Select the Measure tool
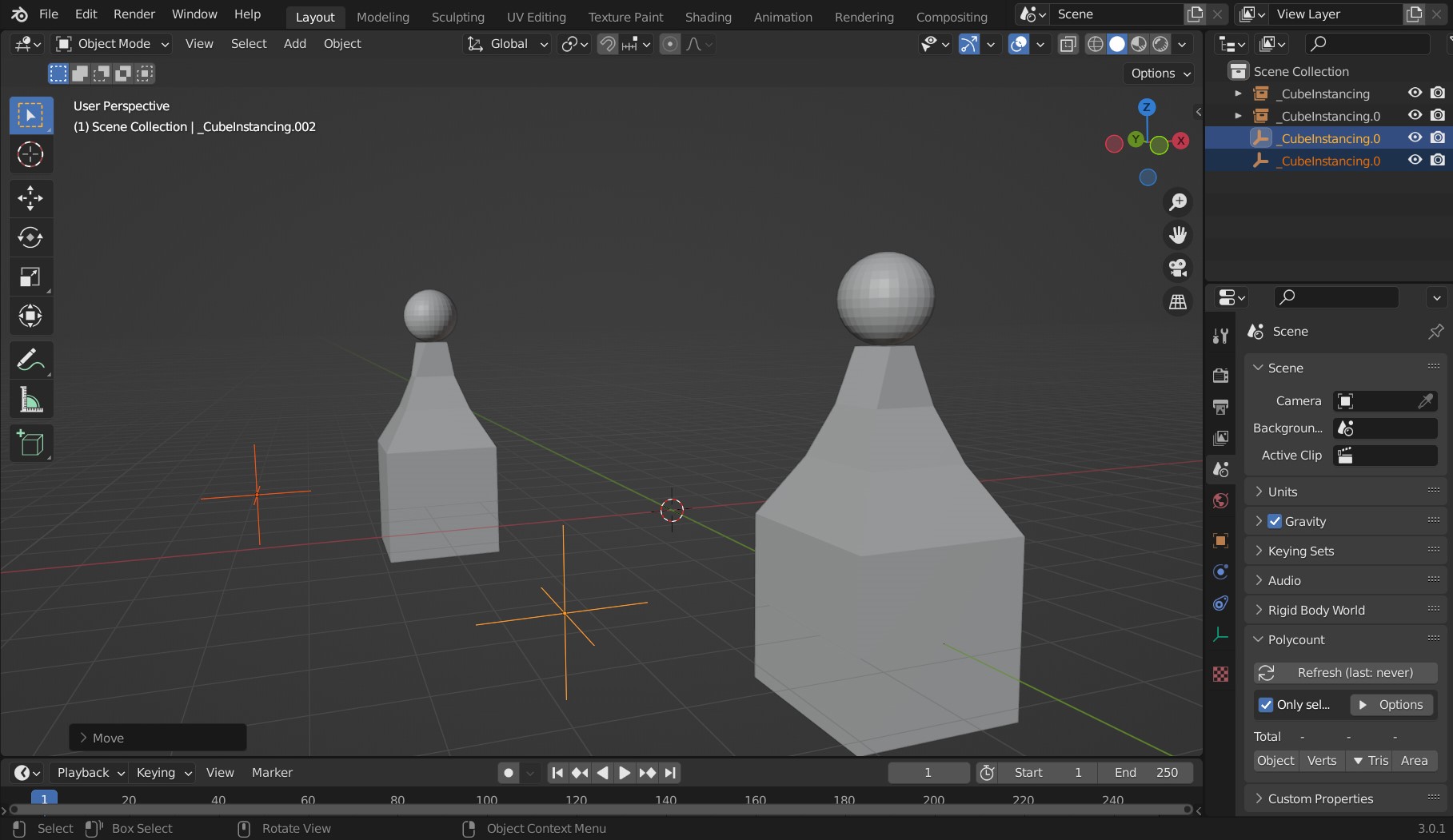This screenshot has height=840, width=1453. click(30, 400)
